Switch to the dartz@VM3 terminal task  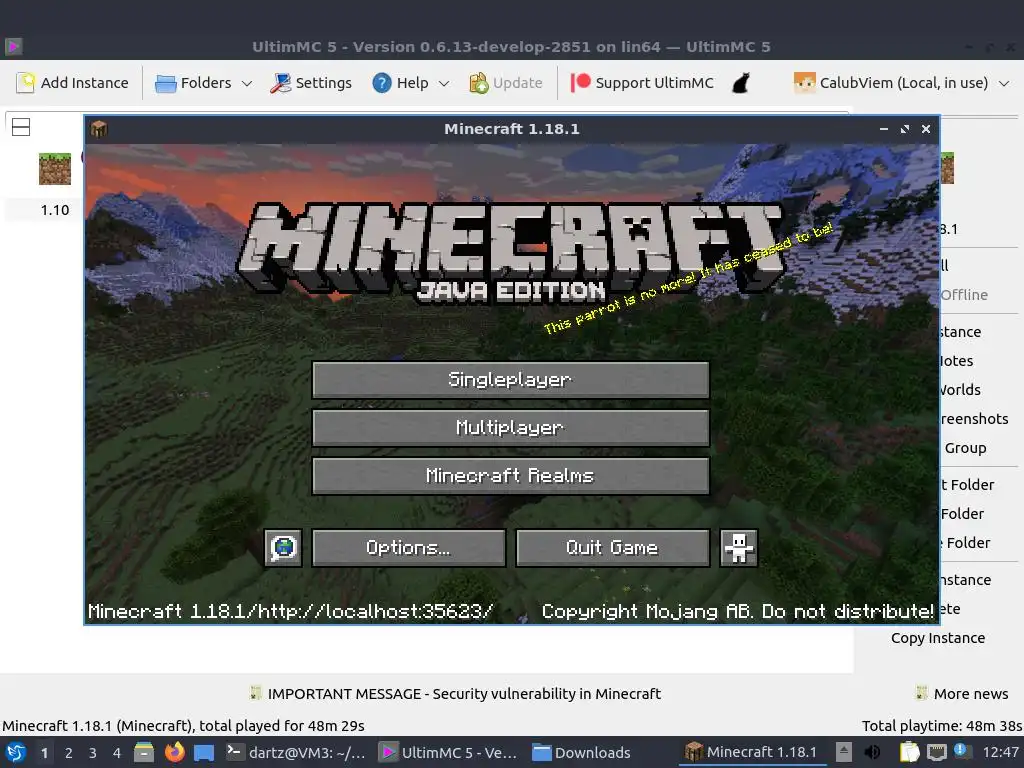tap(296, 752)
